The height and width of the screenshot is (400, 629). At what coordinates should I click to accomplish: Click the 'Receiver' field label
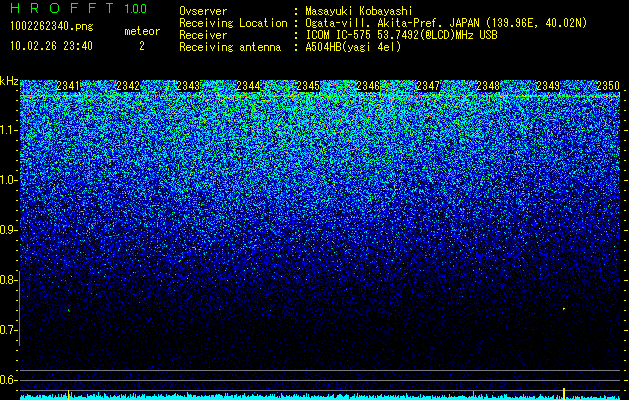[x=203, y=35]
